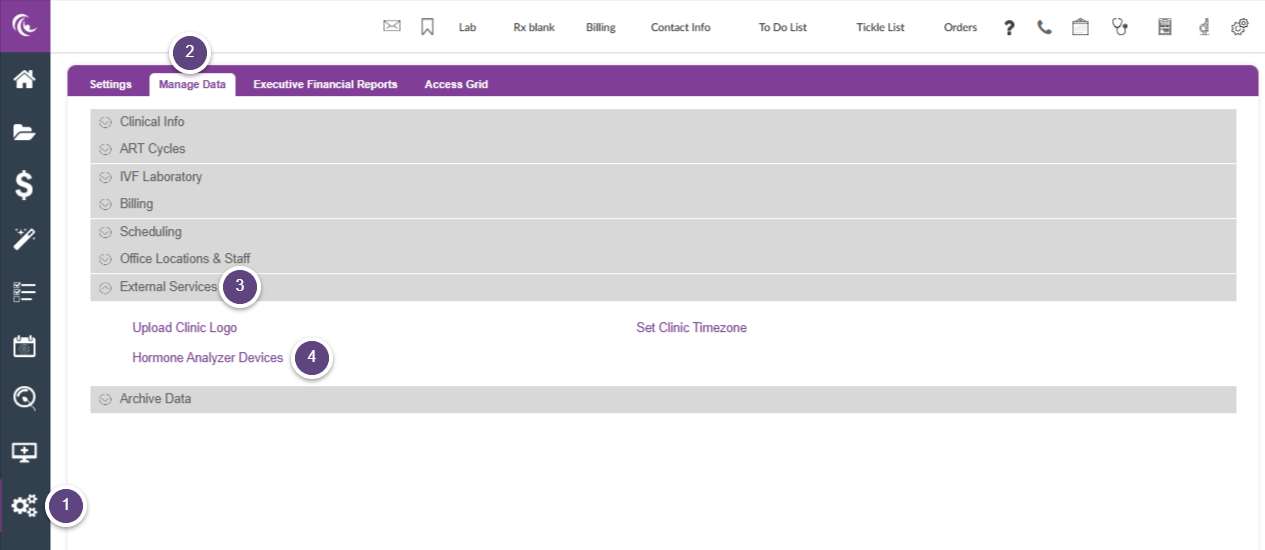Click the crescent logo at top-left
Screen dimensions: 1265x550
[x=24, y=25]
